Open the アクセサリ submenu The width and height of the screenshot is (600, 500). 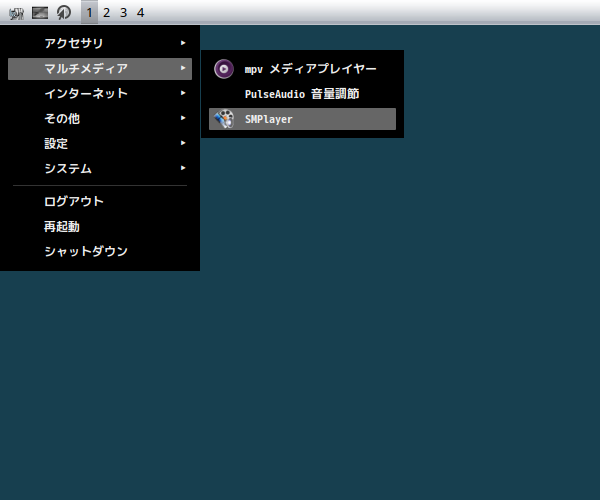tap(100, 43)
